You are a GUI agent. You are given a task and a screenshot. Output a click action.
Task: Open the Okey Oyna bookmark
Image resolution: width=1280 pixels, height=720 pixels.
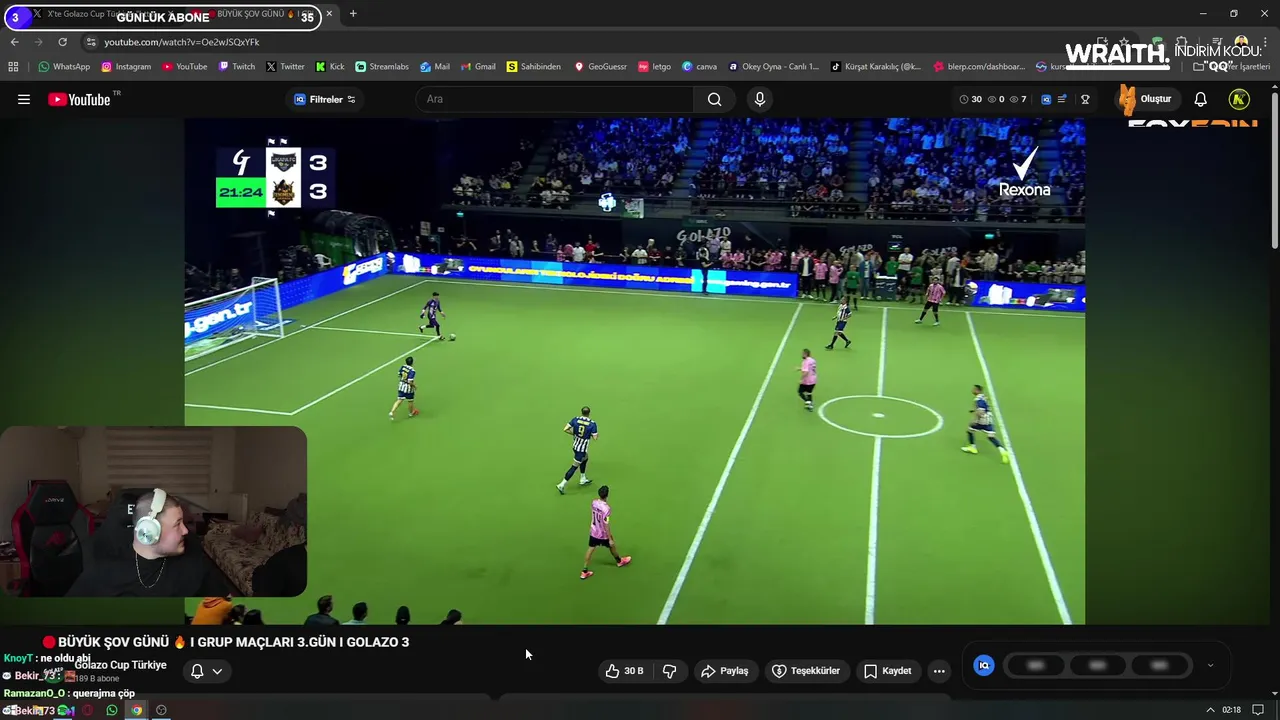(774, 67)
